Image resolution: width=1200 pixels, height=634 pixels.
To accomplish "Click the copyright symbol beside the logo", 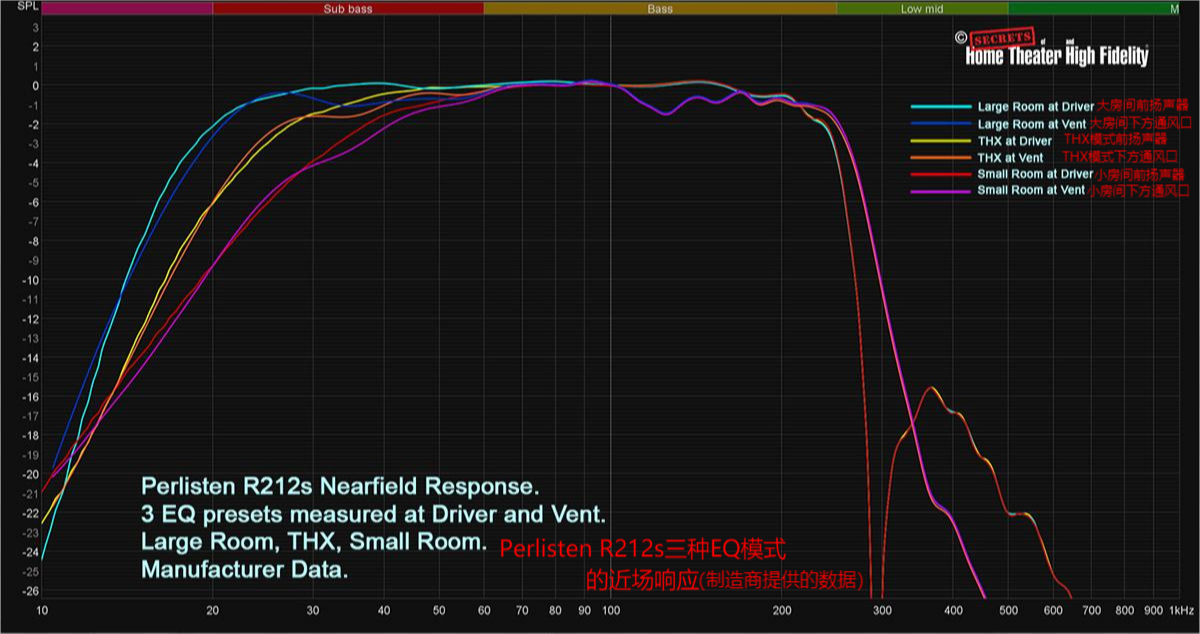I will (x=960, y=37).
